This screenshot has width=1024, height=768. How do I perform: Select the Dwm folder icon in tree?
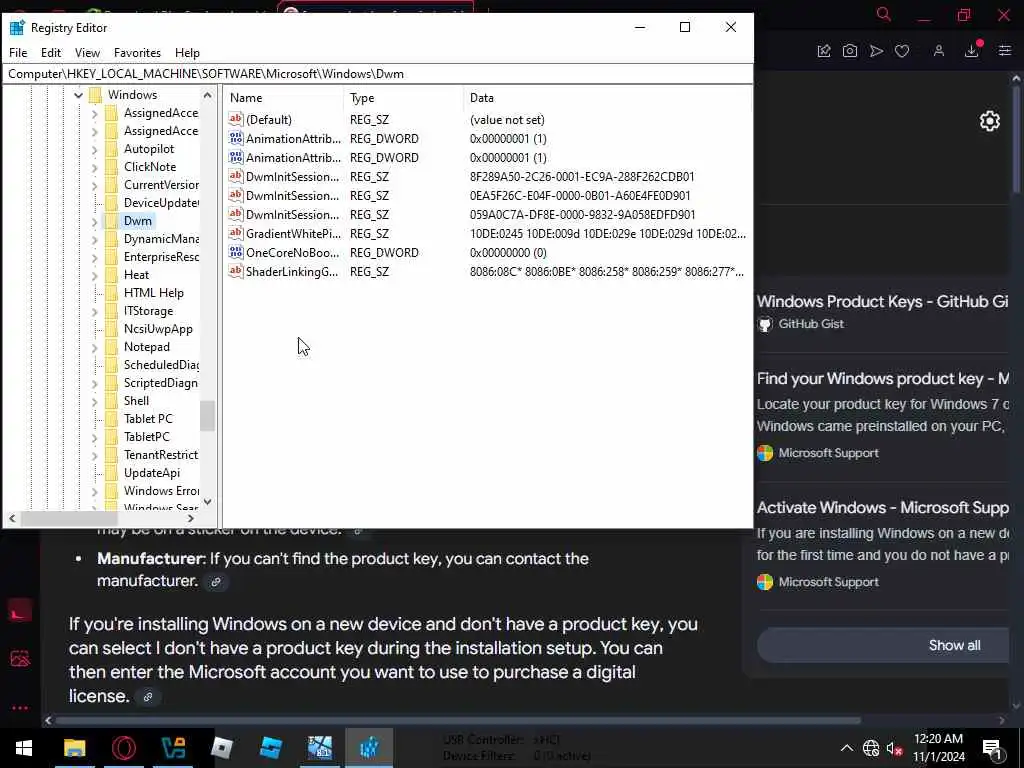(x=112, y=221)
